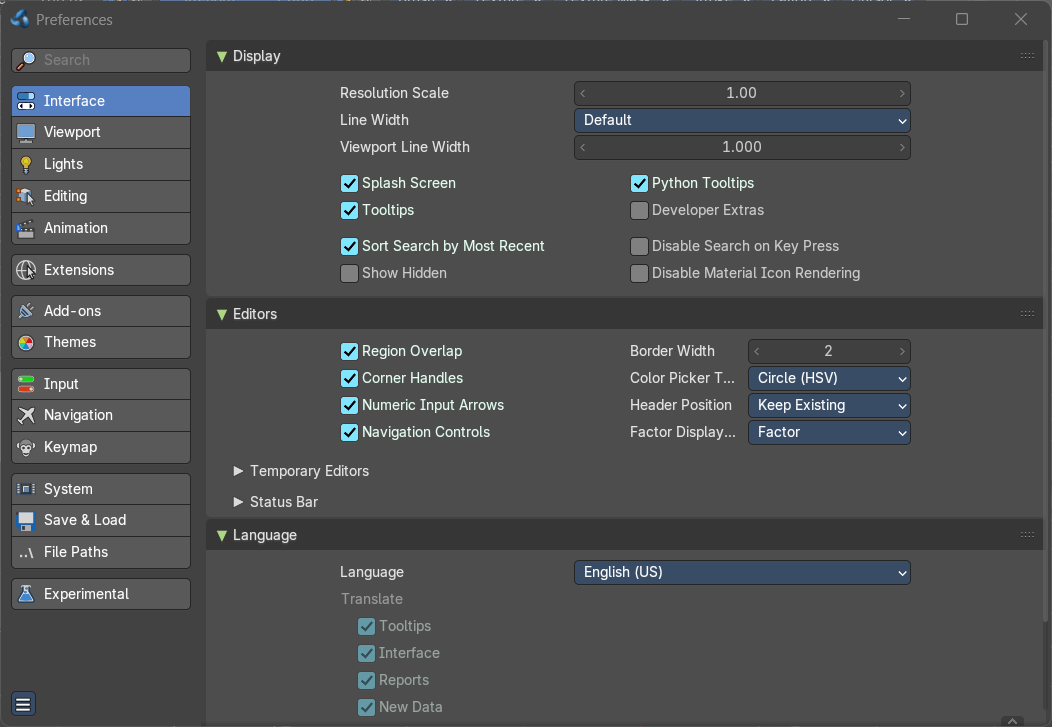Check Disable Material Icon Rendering
The height and width of the screenshot is (727, 1052).
(x=639, y=273)
